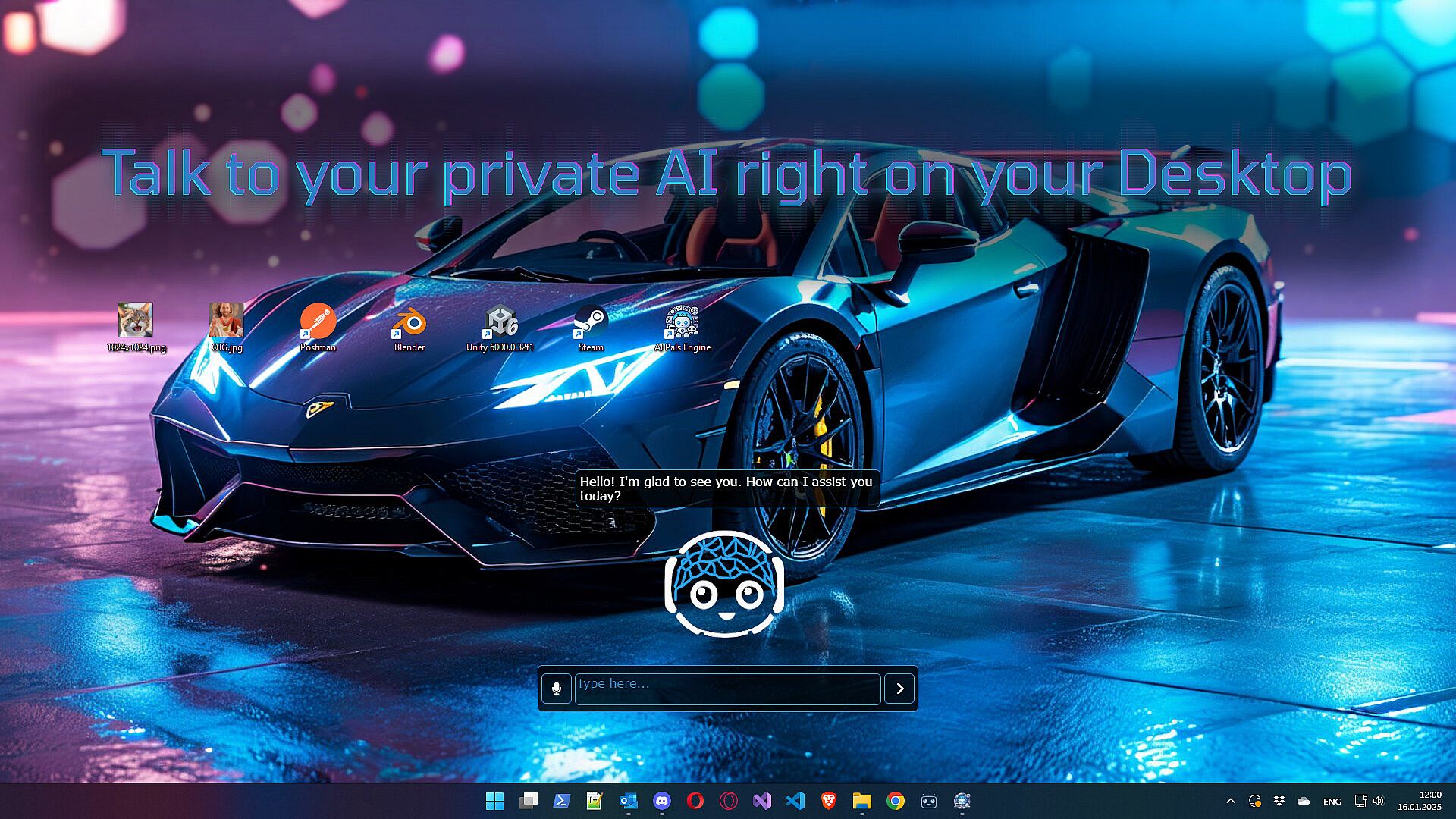Focus the 'Type here...' chat input
This screenshot has width=1456, height=819.
click(x=726, y=689)
